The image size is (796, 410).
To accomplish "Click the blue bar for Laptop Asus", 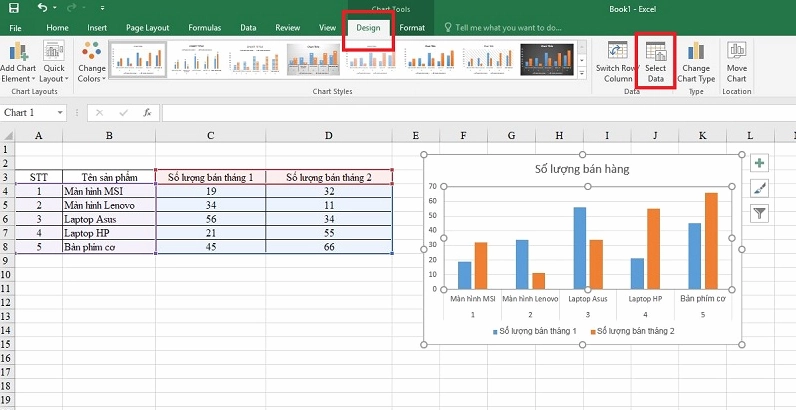I will pyautogui.click(x=580, y=248).
